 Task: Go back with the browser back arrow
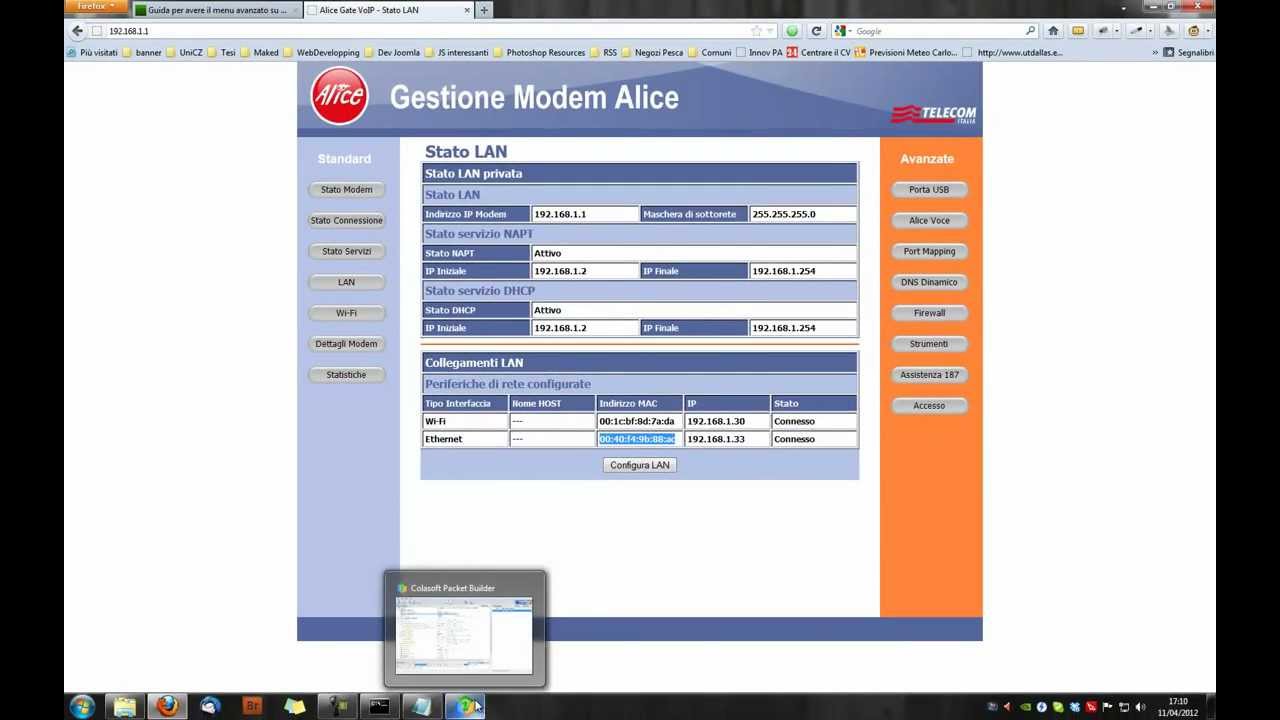(x=77, y=31)
